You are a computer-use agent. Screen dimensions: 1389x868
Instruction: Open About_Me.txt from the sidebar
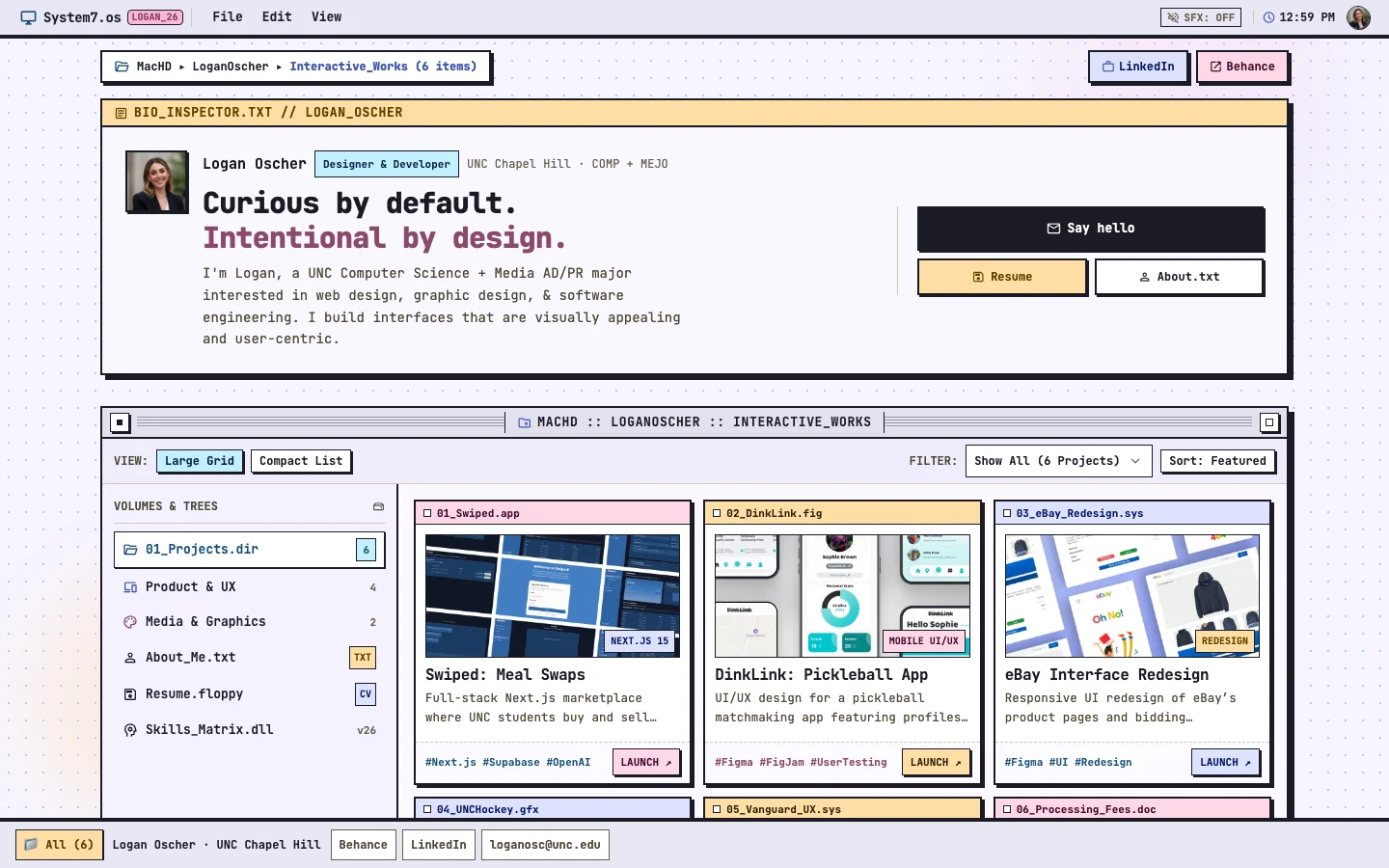[x=249, y=658]
